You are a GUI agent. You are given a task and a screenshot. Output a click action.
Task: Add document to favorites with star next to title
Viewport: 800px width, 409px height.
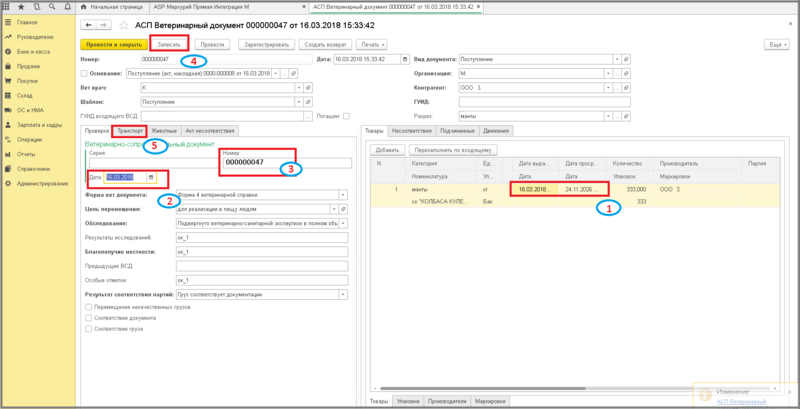[123, 25]
